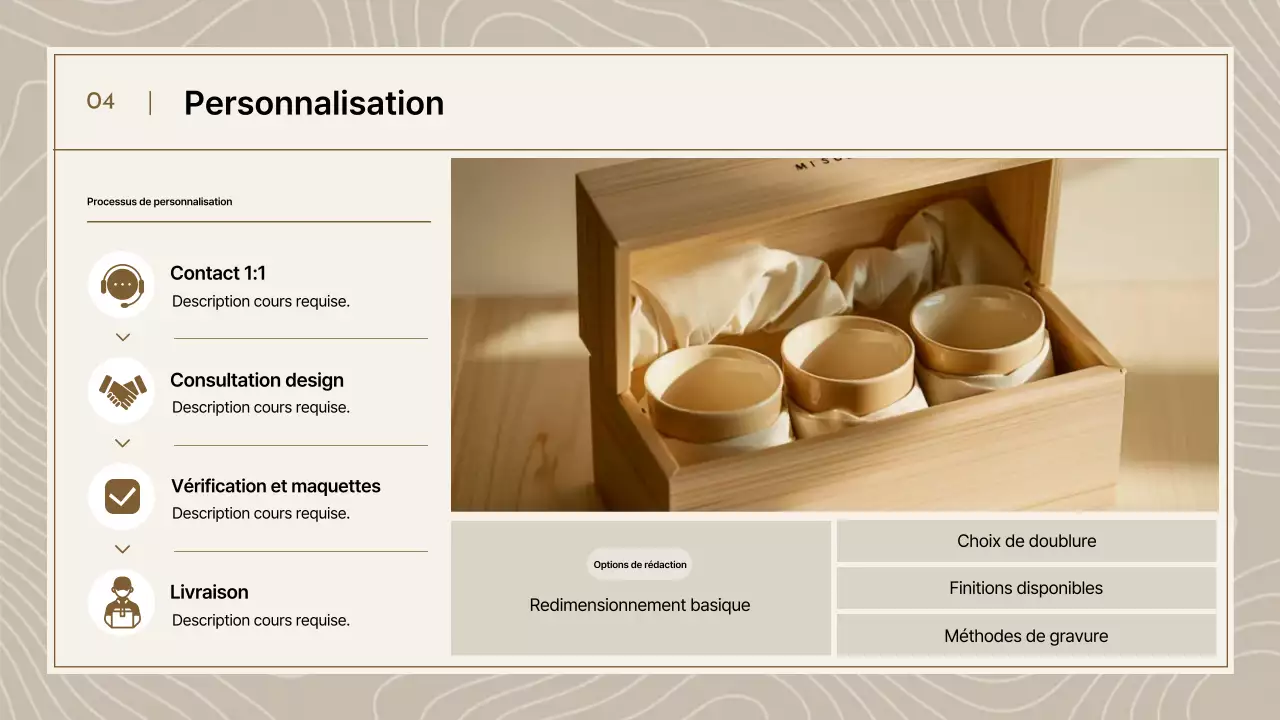Click the Méthodes de gravure entry
This screenshot has width=1280, height=720.
(x=1026, y=635)
